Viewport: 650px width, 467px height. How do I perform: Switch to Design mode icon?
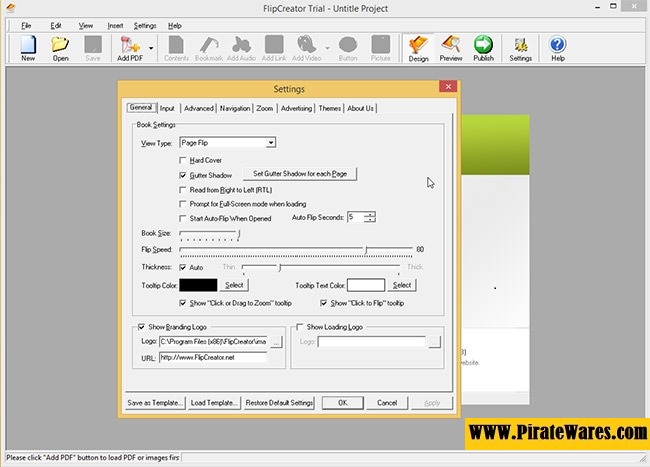pyautogui.click(x=418, y=44)
